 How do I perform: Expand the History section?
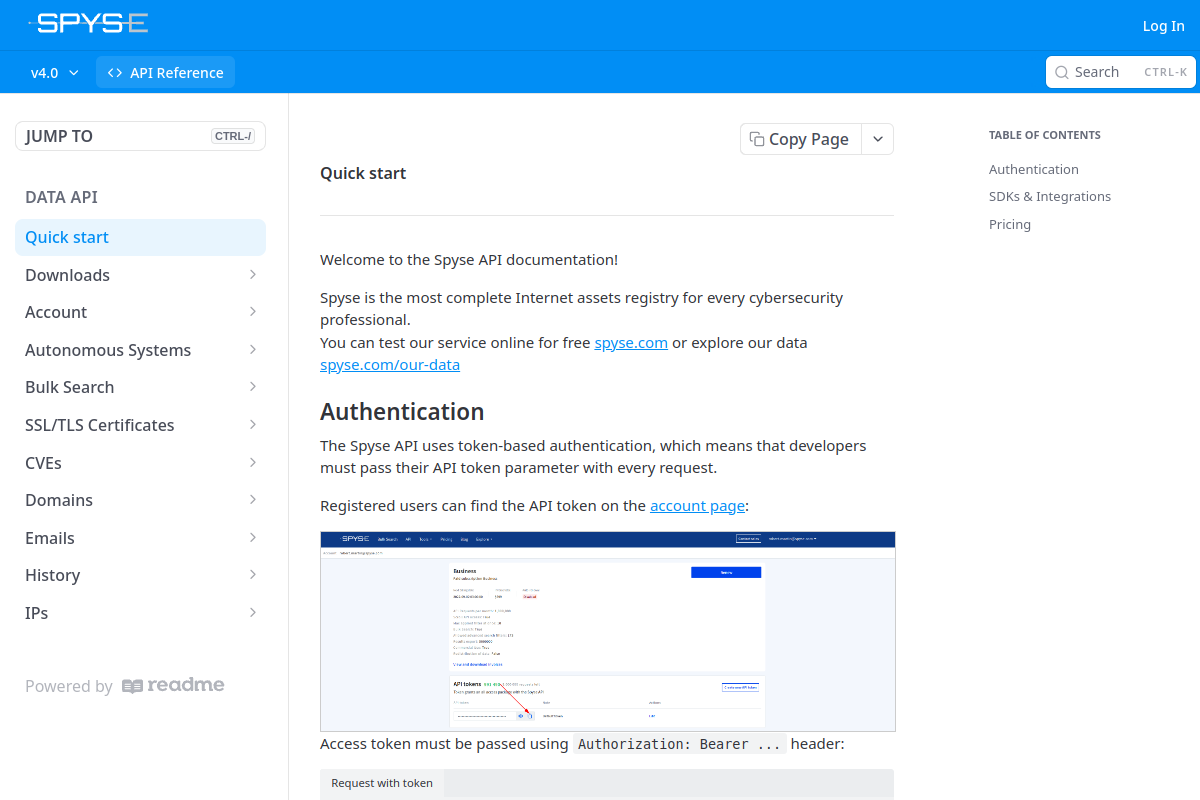tap(253, 575)
